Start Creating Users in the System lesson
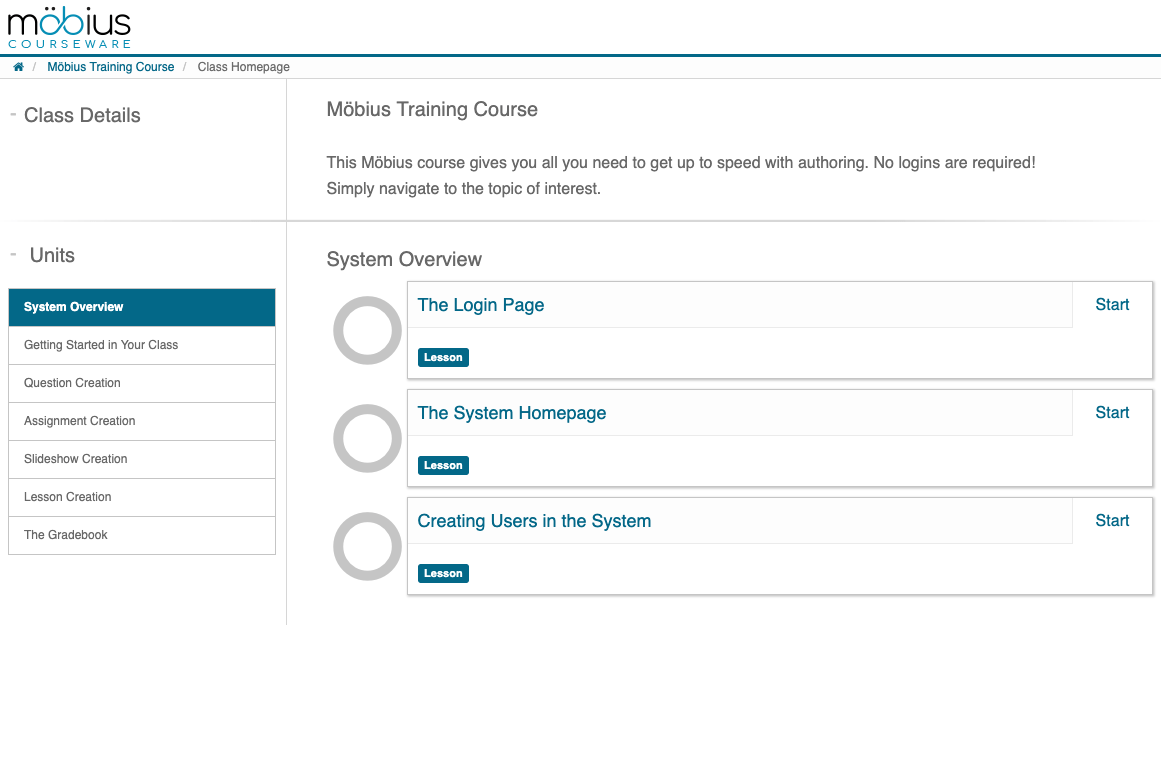This screenshot has height=757, width=1161. click(1112, 521)
